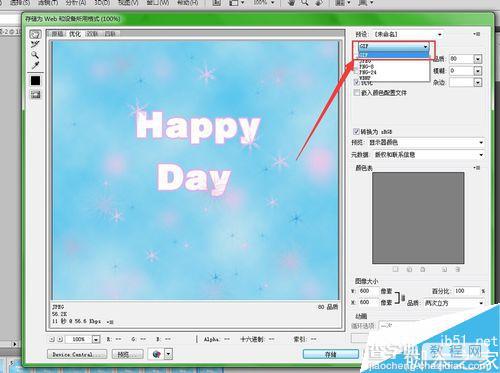Open the 视图(V) menu in Photoshop
Image resolution: width=500 pixels, height=373 pixels.
128,3
